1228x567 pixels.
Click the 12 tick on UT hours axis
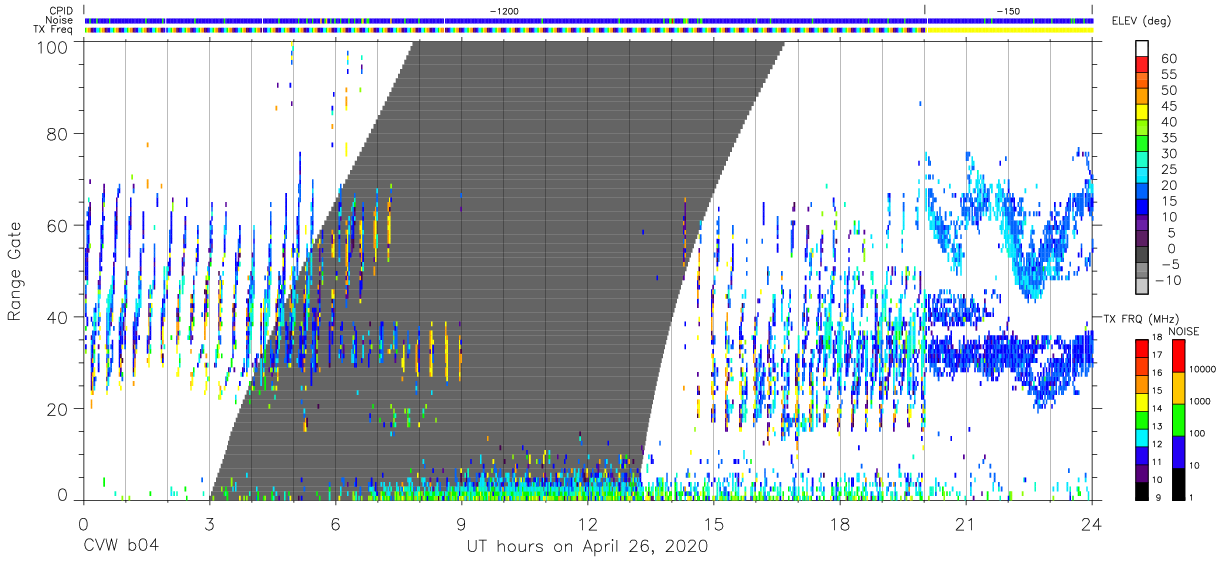(x=588, y=523)
